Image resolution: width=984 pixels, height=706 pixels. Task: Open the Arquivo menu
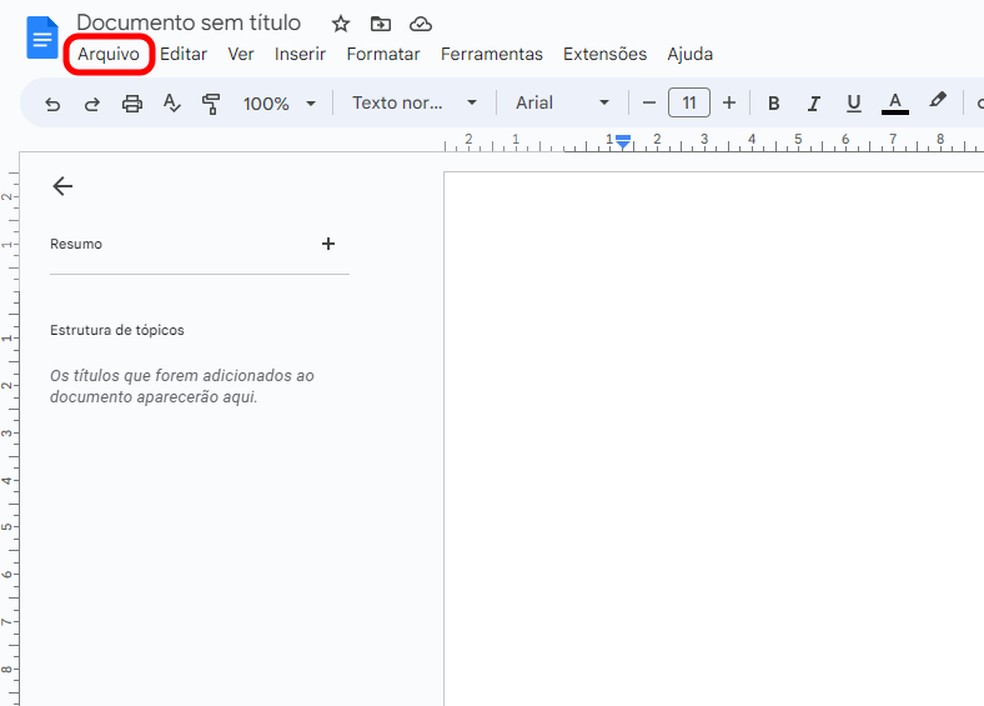(108, 54)
